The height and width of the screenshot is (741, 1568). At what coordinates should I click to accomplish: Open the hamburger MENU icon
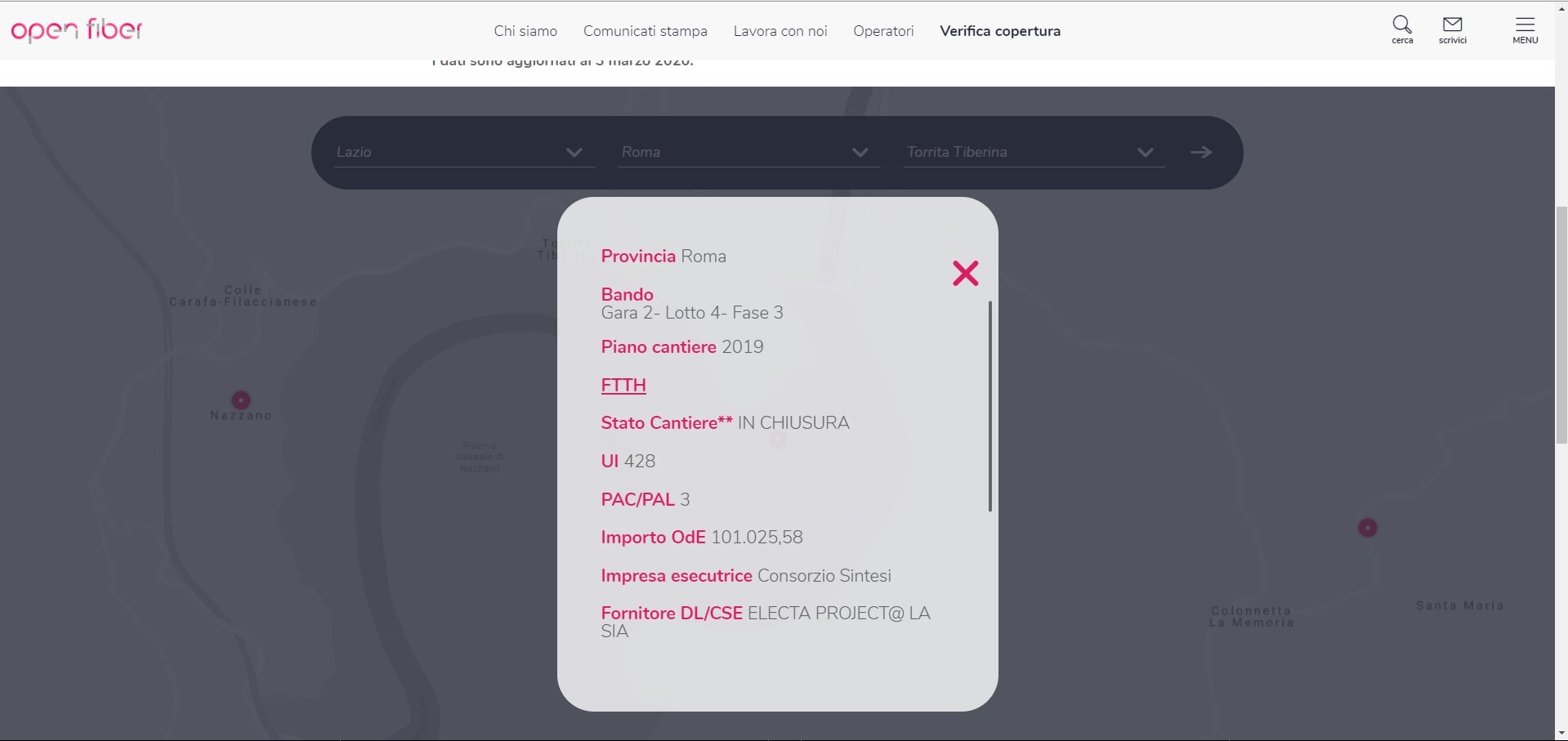click(1525, 29)
